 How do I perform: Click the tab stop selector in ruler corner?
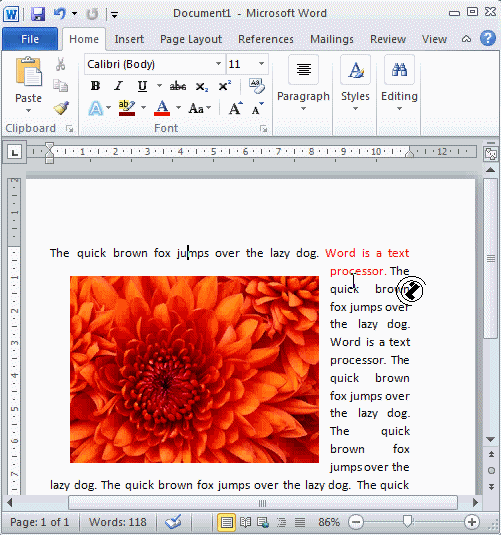15,153
